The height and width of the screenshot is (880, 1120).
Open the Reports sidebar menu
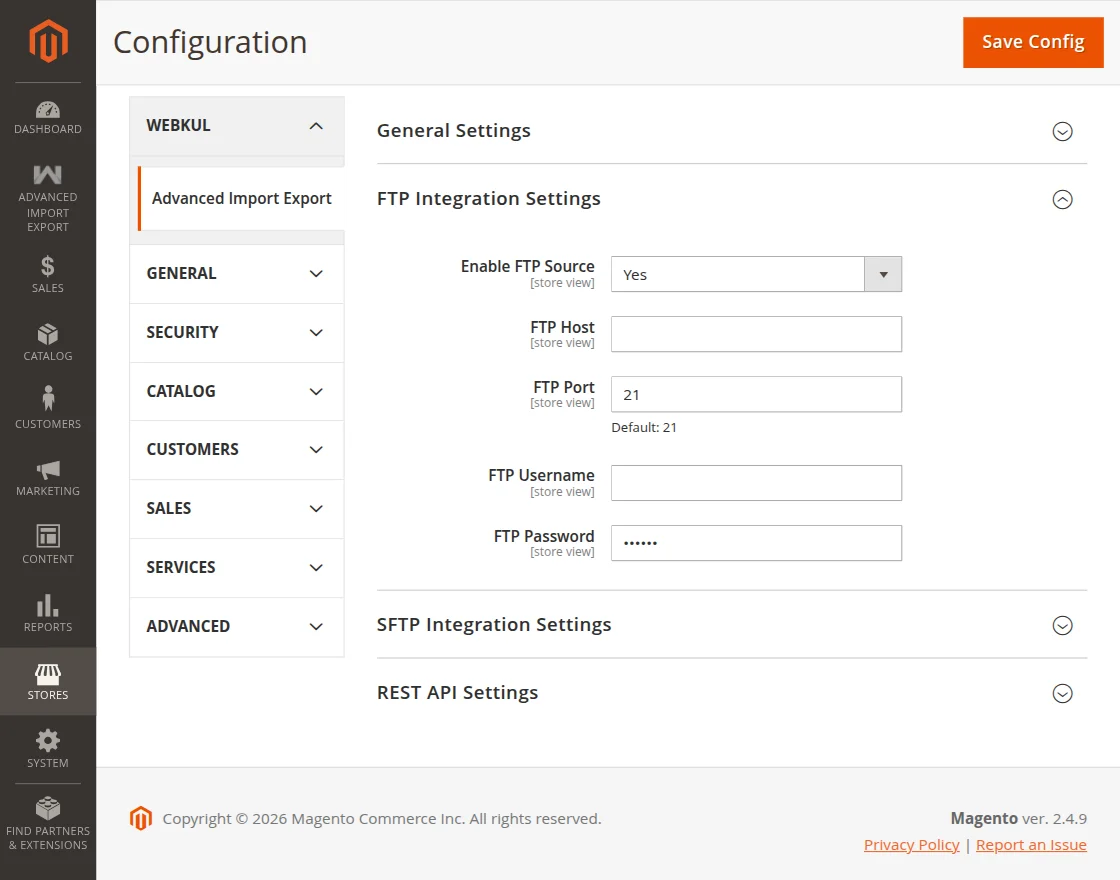[48, 613]
